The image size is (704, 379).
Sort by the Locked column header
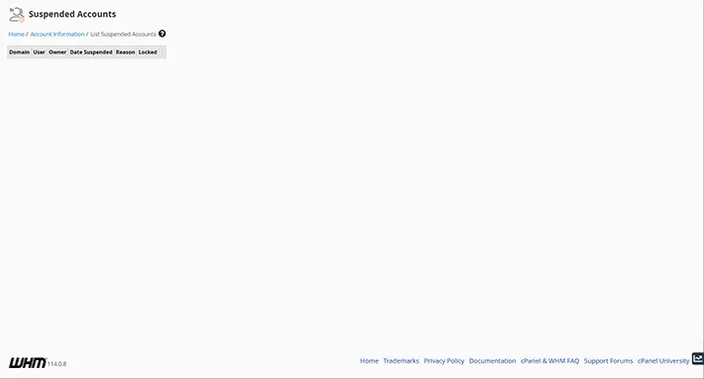coord(148,52)
